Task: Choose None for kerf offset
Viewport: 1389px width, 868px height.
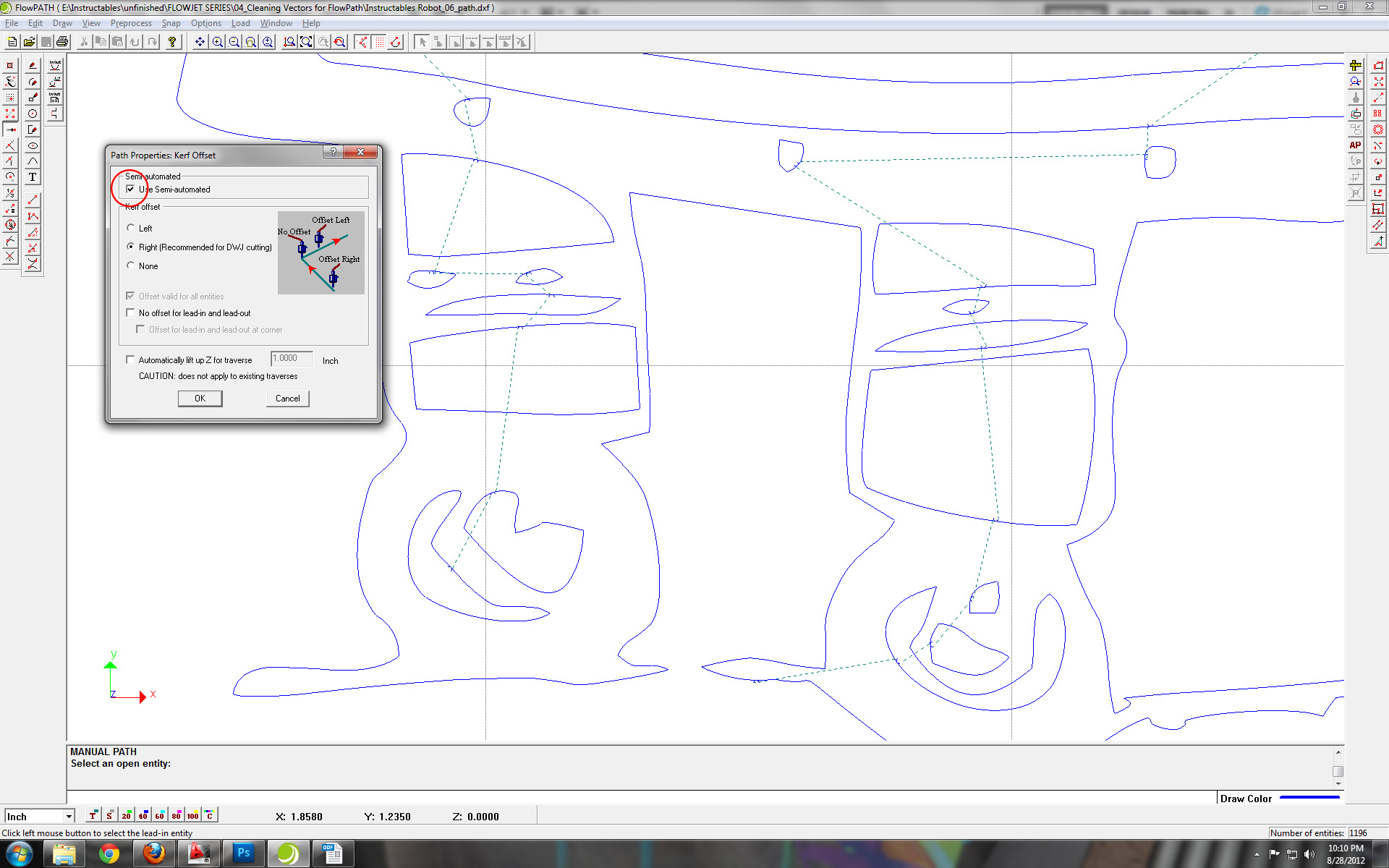Action: [131, 266]
